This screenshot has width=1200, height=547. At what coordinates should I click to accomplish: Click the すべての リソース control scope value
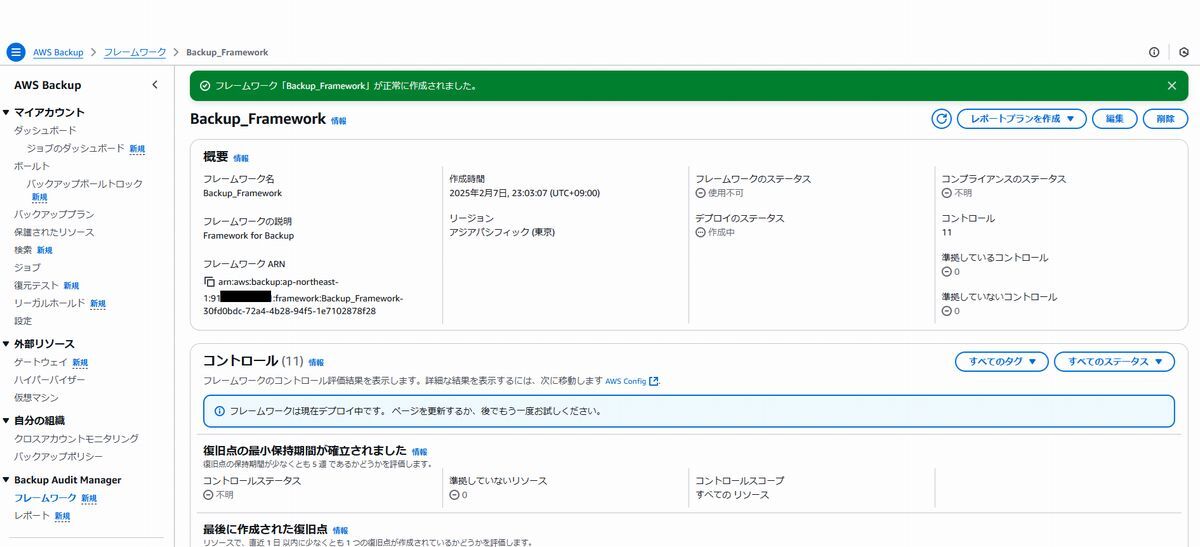point(732,495)
